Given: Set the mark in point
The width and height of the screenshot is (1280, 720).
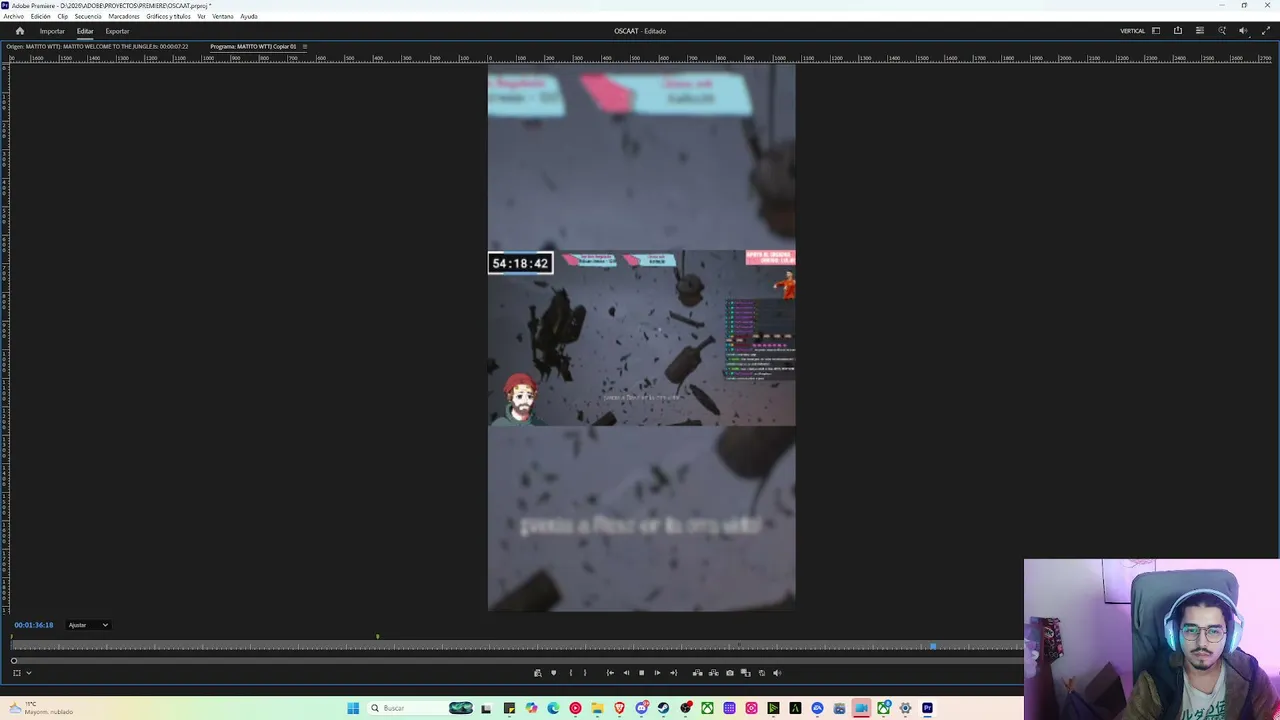Looking at the screenshot, I should click(571, 673).
